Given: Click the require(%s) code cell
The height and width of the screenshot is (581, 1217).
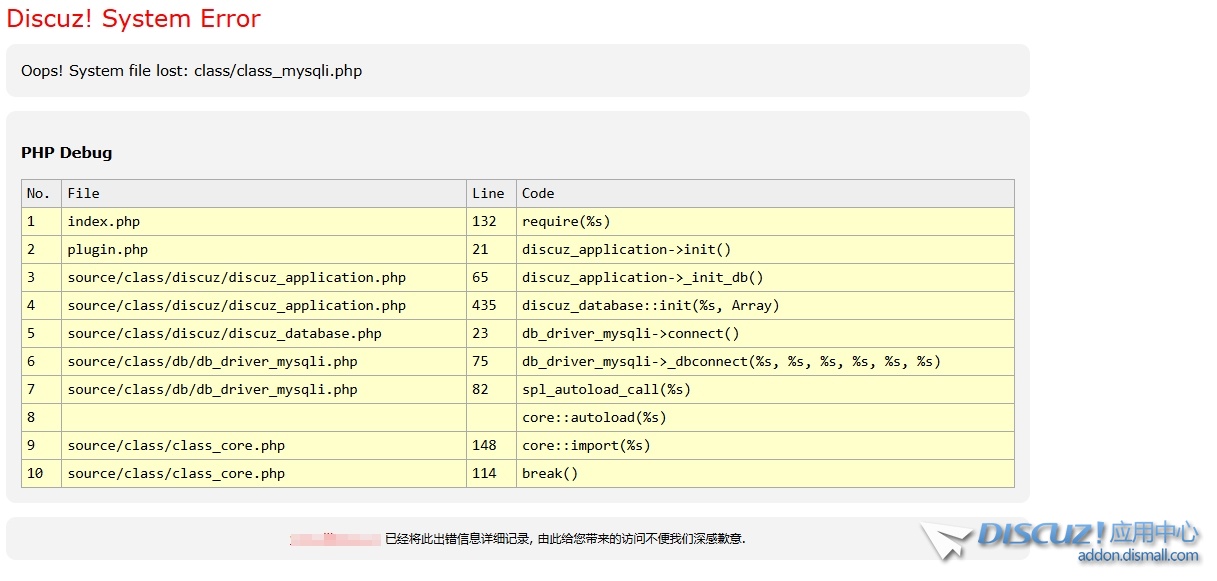Looking at the screenshot, I should [566, 221].
